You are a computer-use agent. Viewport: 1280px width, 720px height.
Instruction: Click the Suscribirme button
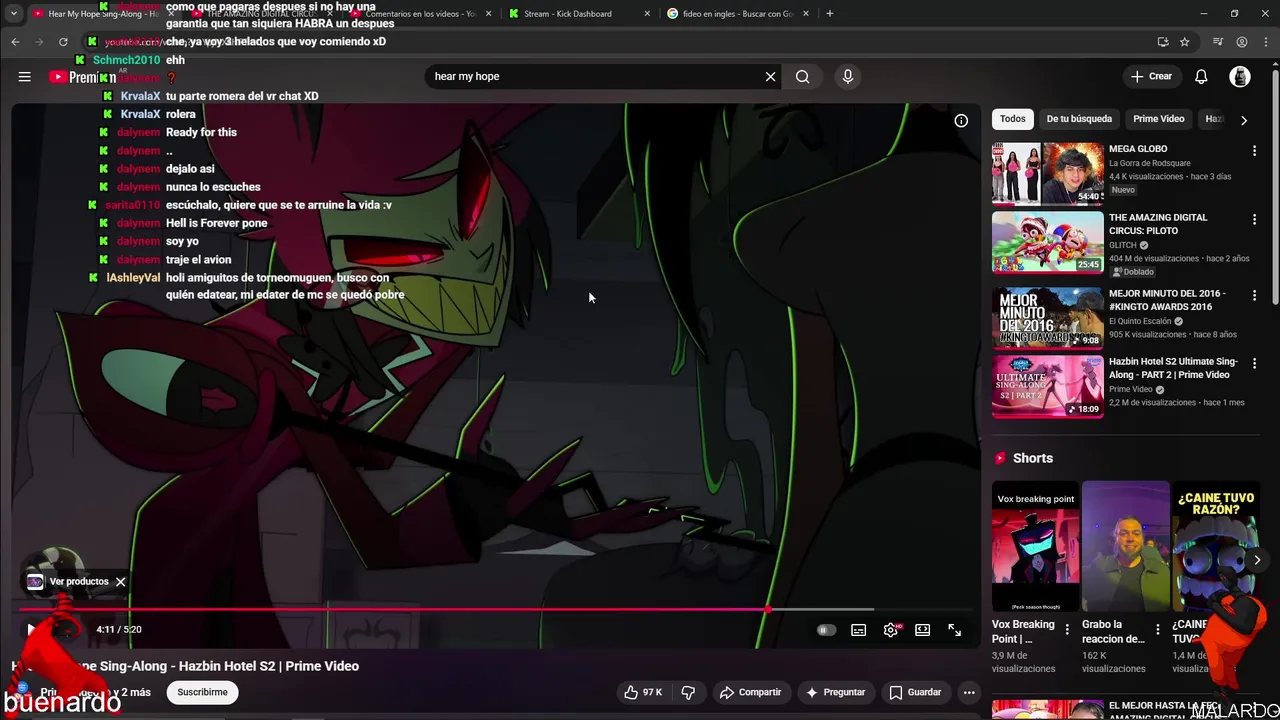[203, 692]
